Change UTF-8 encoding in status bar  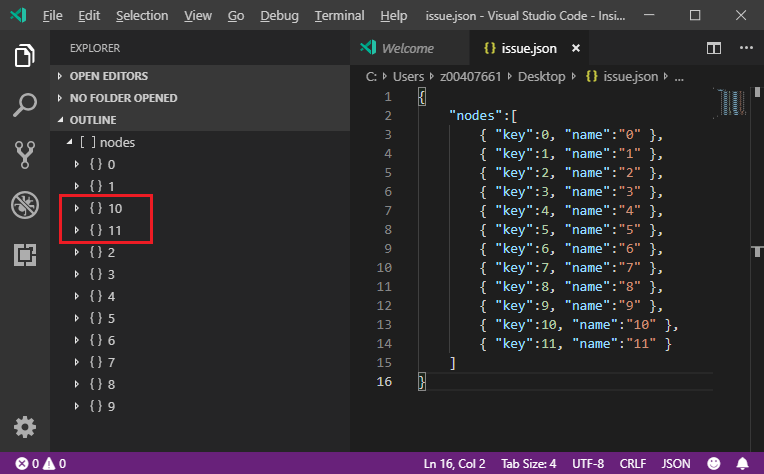[588, 463]
